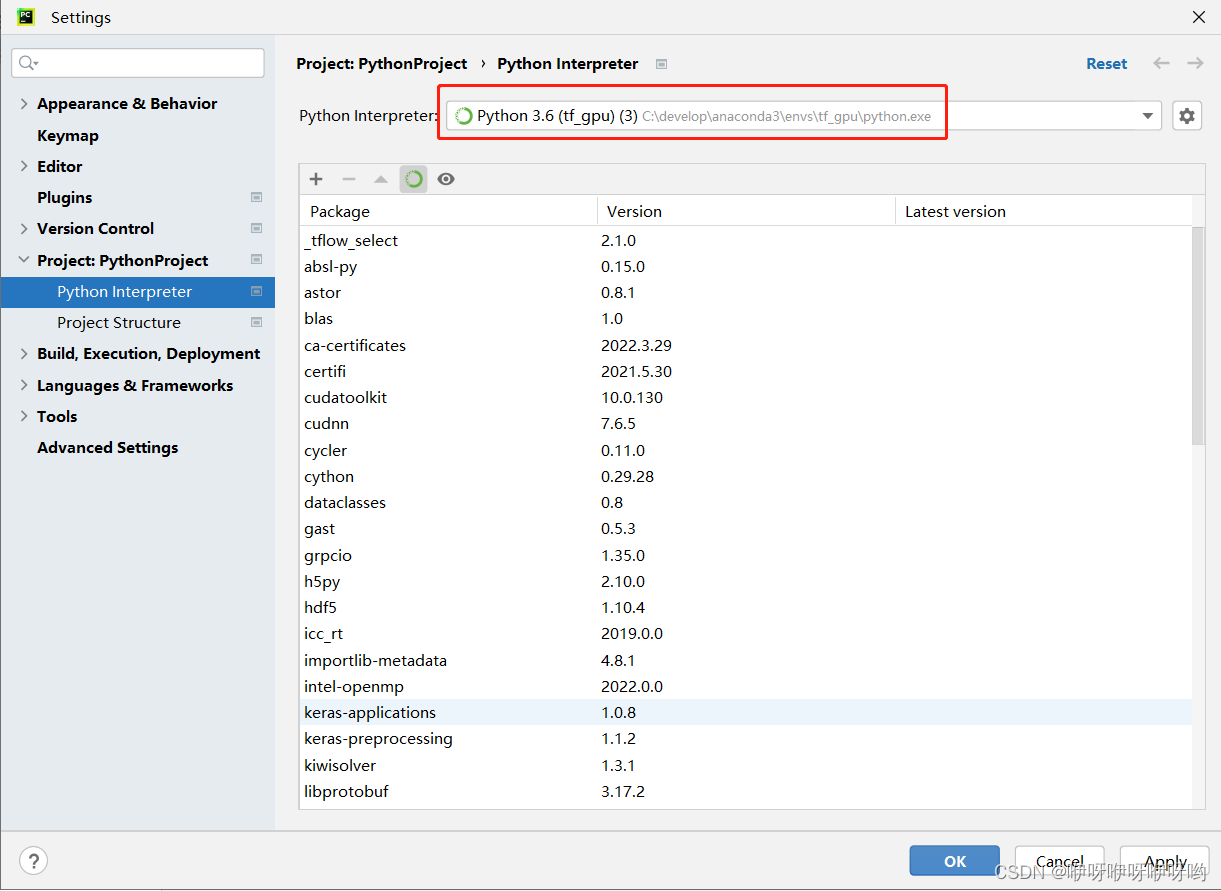The height and width of the screenshot is (891, 1221).
Task: Open the interpreter gear settings icon
Action: click(x=1187, y=116)
